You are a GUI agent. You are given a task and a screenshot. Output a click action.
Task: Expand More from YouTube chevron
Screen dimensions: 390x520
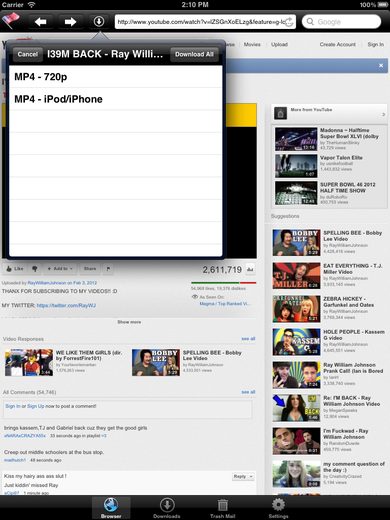(x=383, y=114)
